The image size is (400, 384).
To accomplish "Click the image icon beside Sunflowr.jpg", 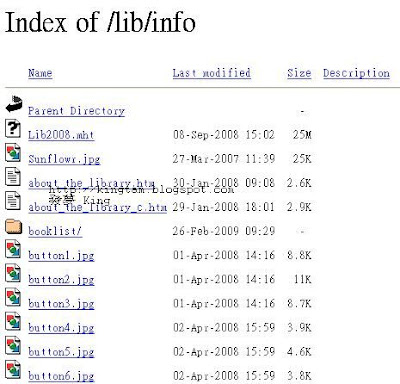I will tap(13, 153).
